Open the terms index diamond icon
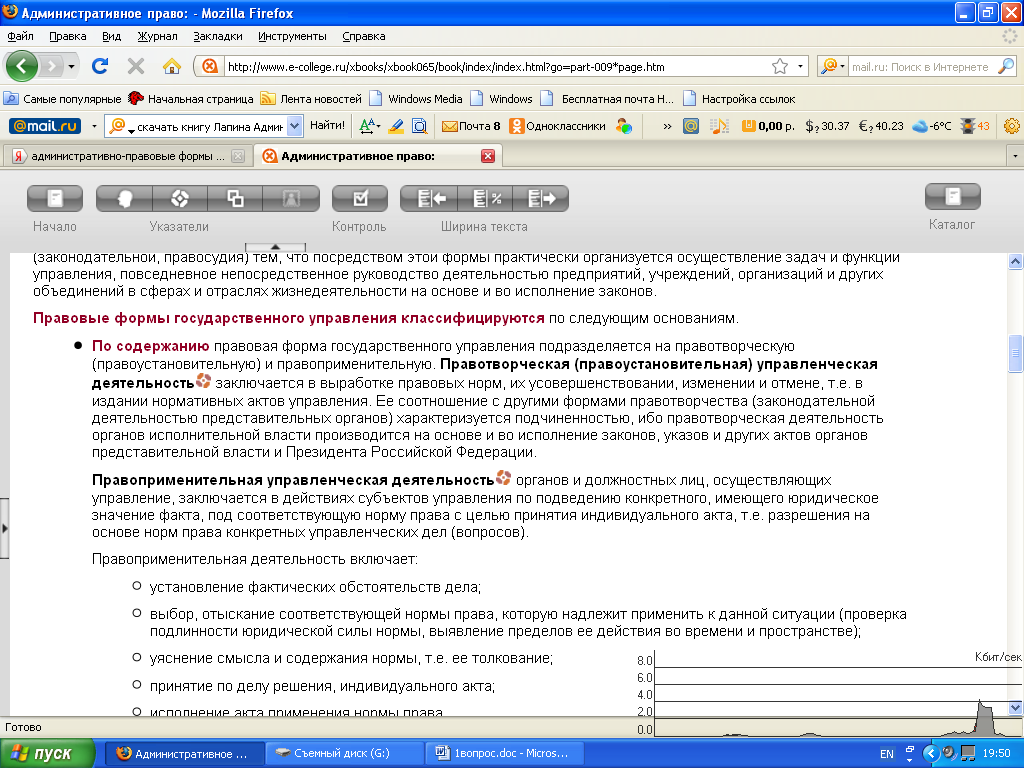1024x768 pixels. pos(180,199)
